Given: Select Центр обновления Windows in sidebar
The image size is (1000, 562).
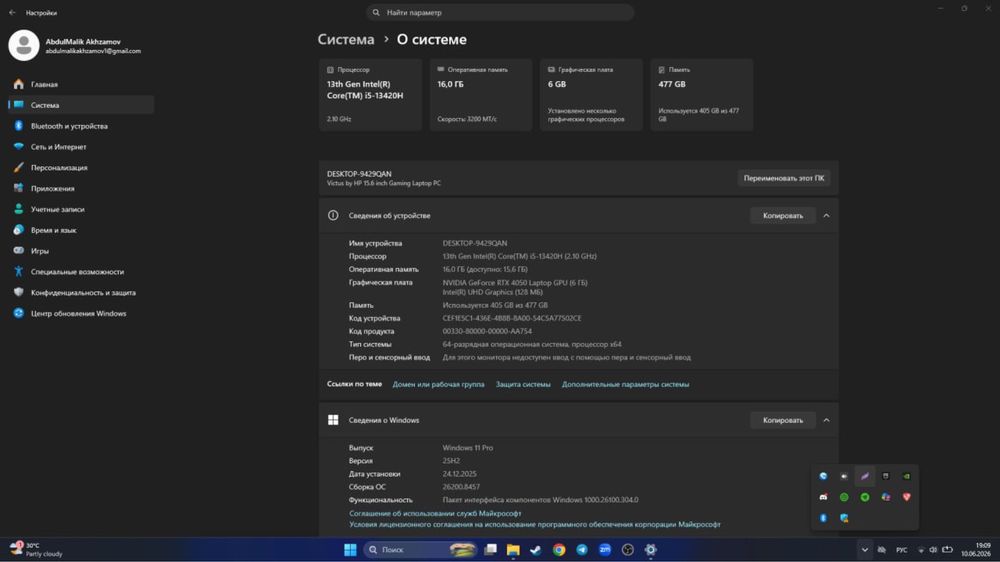Looking at the screenshot, I should coord(81,313).
